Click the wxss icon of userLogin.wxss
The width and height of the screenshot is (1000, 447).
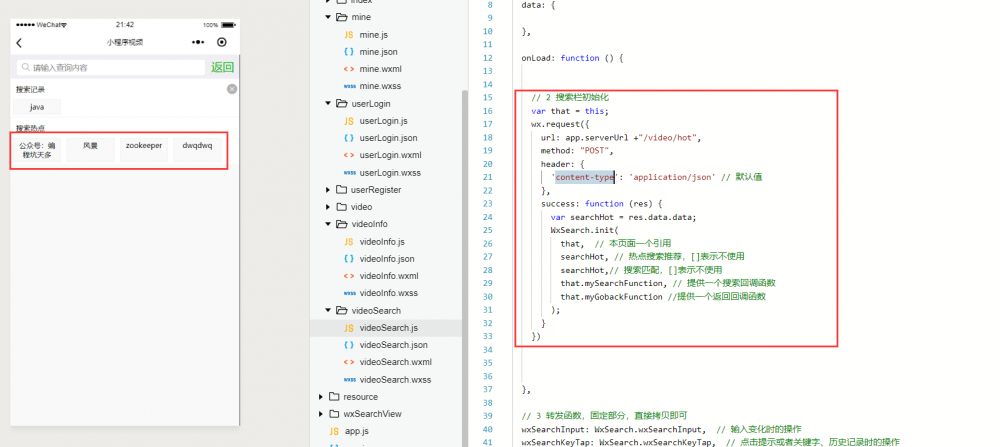(349, 173)
